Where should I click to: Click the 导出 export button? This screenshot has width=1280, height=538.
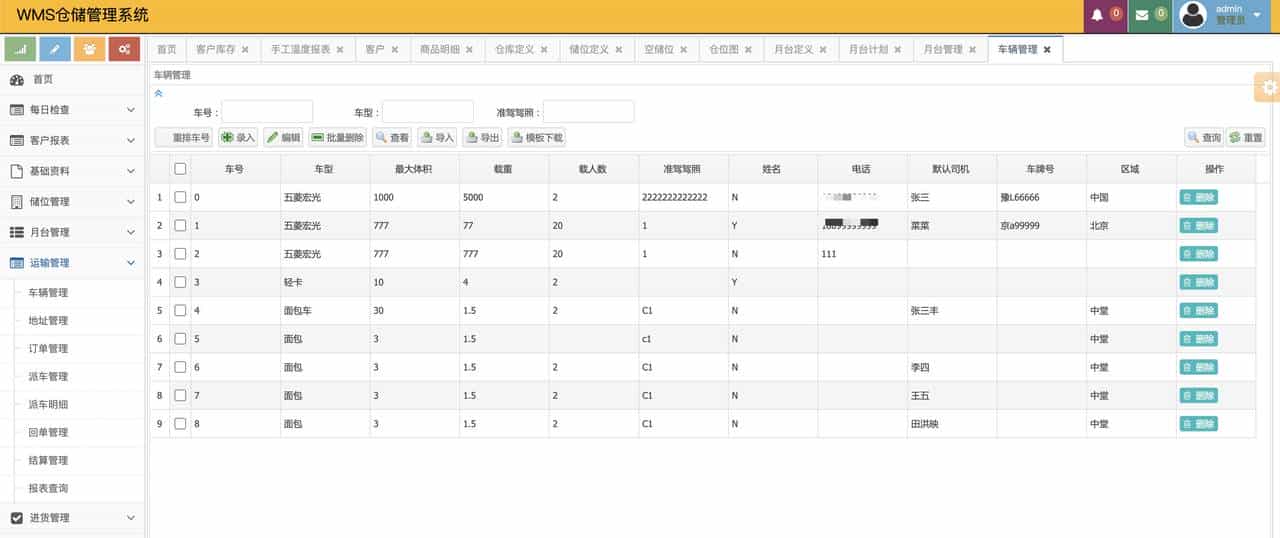[x=482, y=138]
